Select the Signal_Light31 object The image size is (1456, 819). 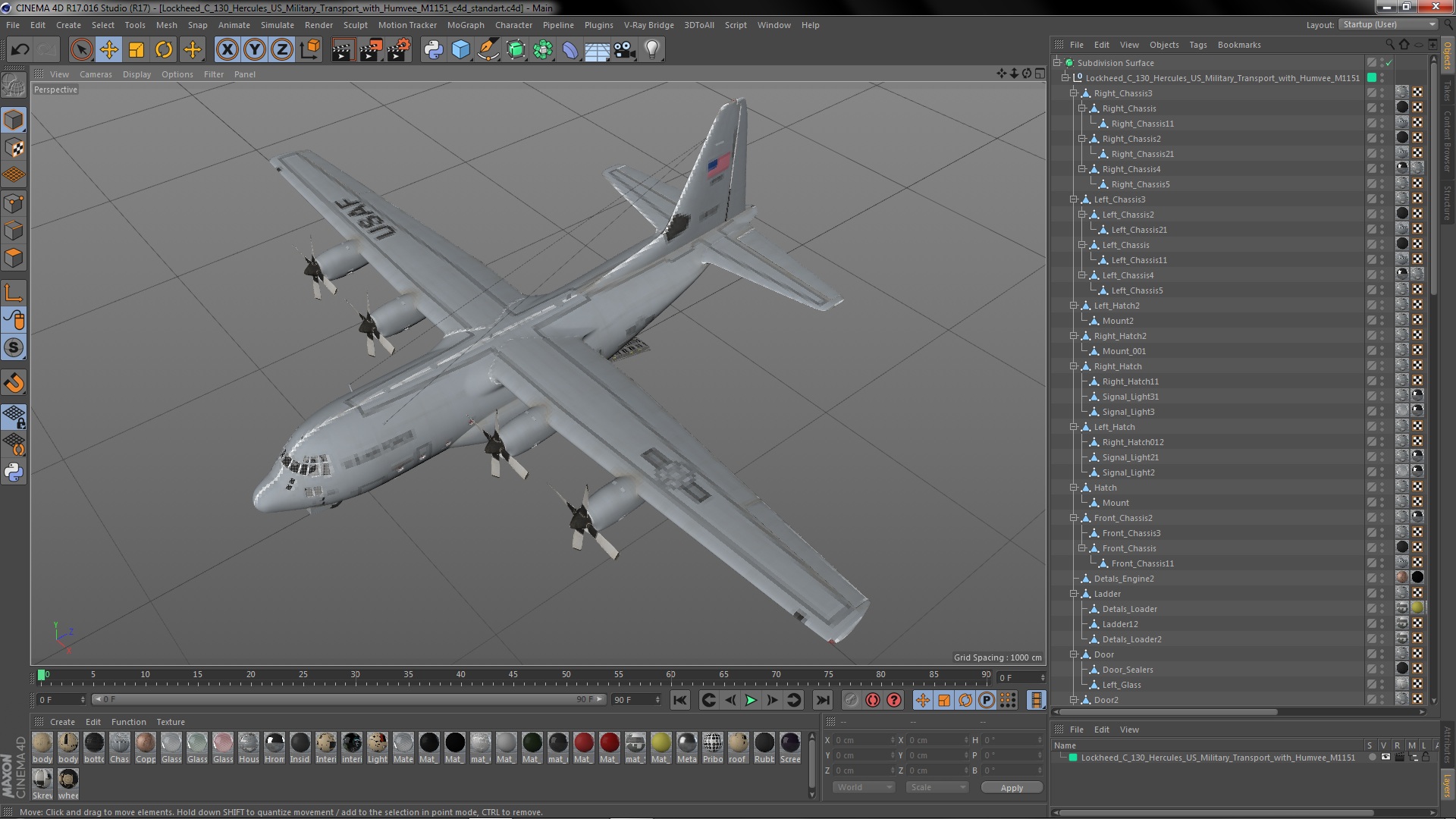point(1130,397)
